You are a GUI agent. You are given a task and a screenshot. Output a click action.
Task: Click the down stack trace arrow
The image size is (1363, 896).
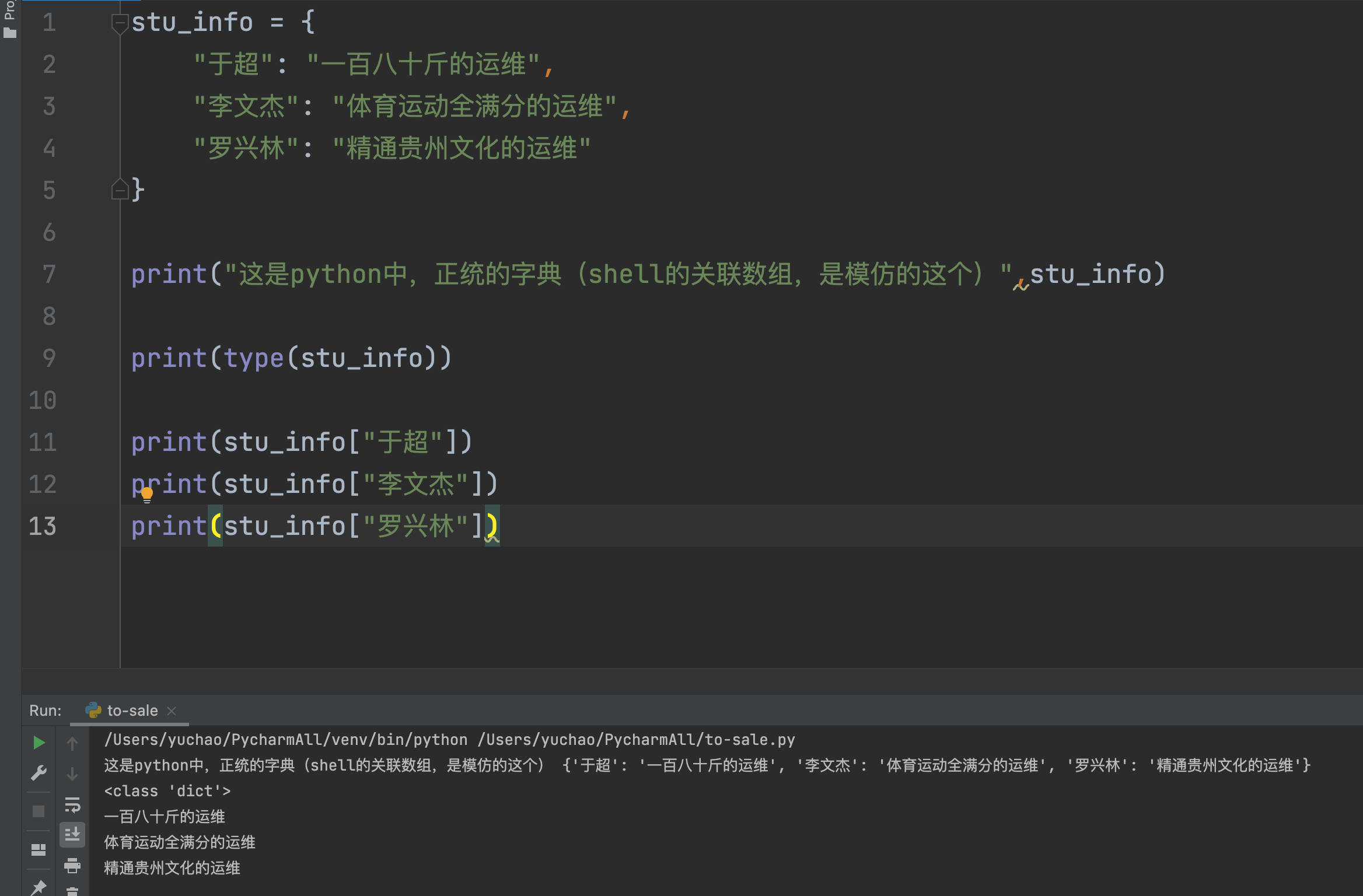pyautogui.click(x=72, y=774)
